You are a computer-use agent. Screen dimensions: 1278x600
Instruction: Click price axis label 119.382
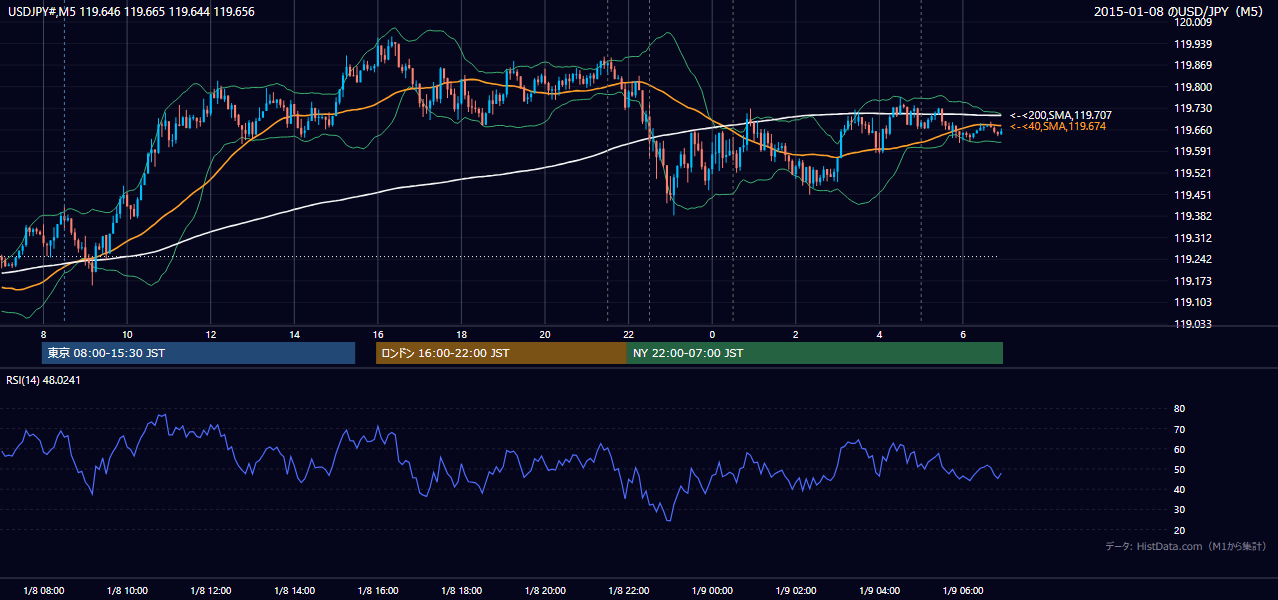tap(1193, 216)
